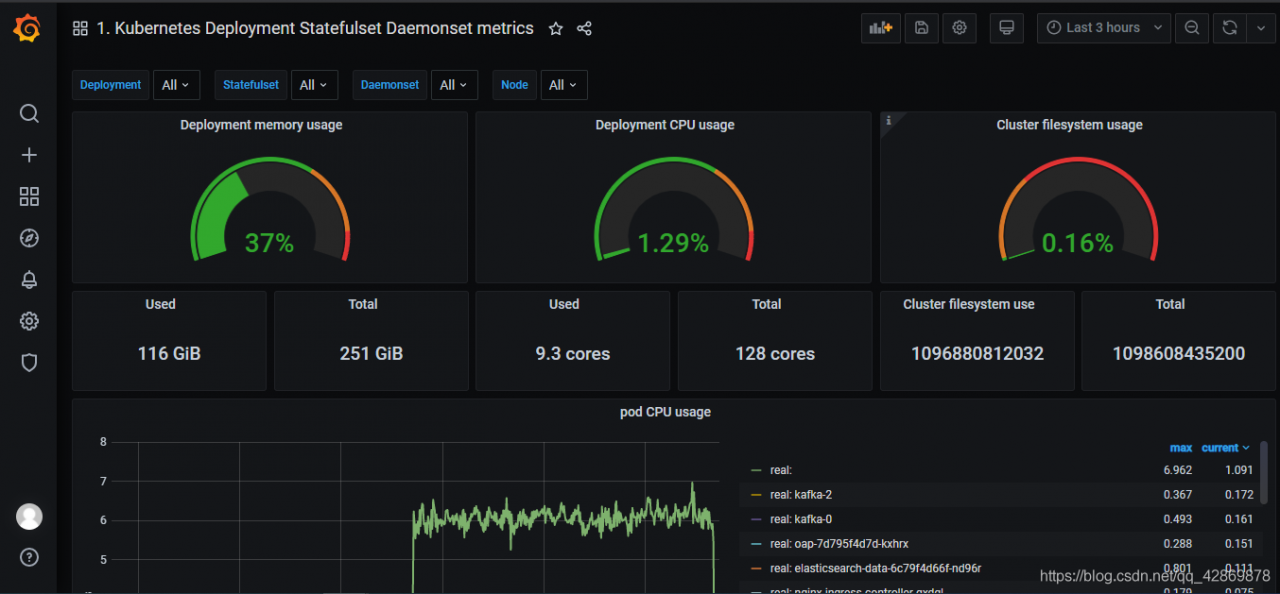The width and height of the screenshot is (1280, 594).
Task: Open Configuration gear in sidebar
Action: tap(29, 321)
